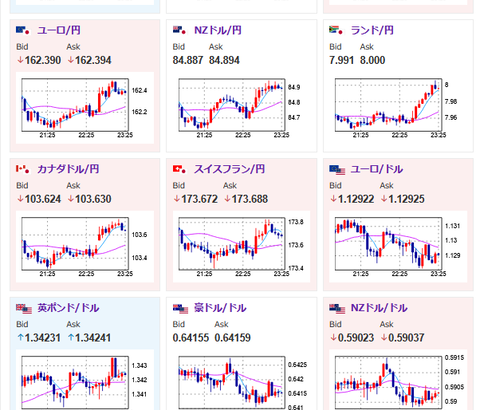
Task: Click the UK-US flag icon for 英ポンド/ドル
Action: 24,308
